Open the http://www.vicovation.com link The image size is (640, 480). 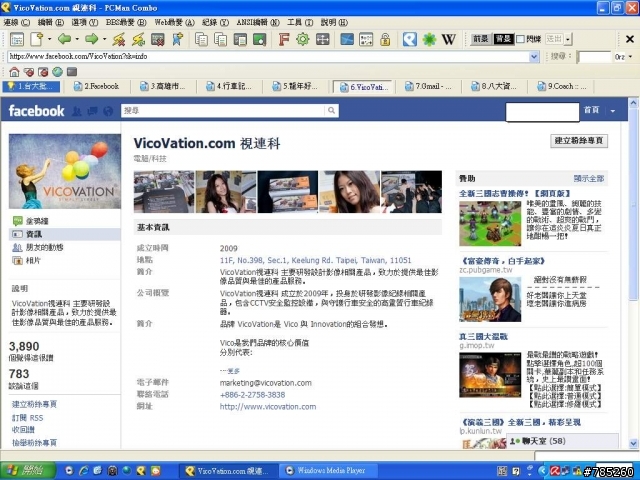click(268, 407)
